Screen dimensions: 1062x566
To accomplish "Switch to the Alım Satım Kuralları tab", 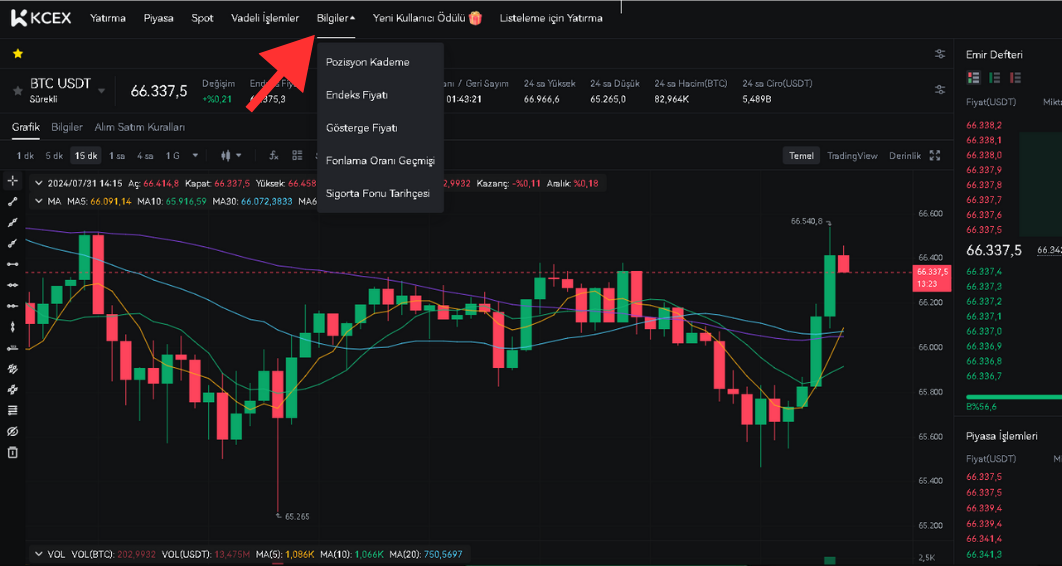I will pos(139,127).
